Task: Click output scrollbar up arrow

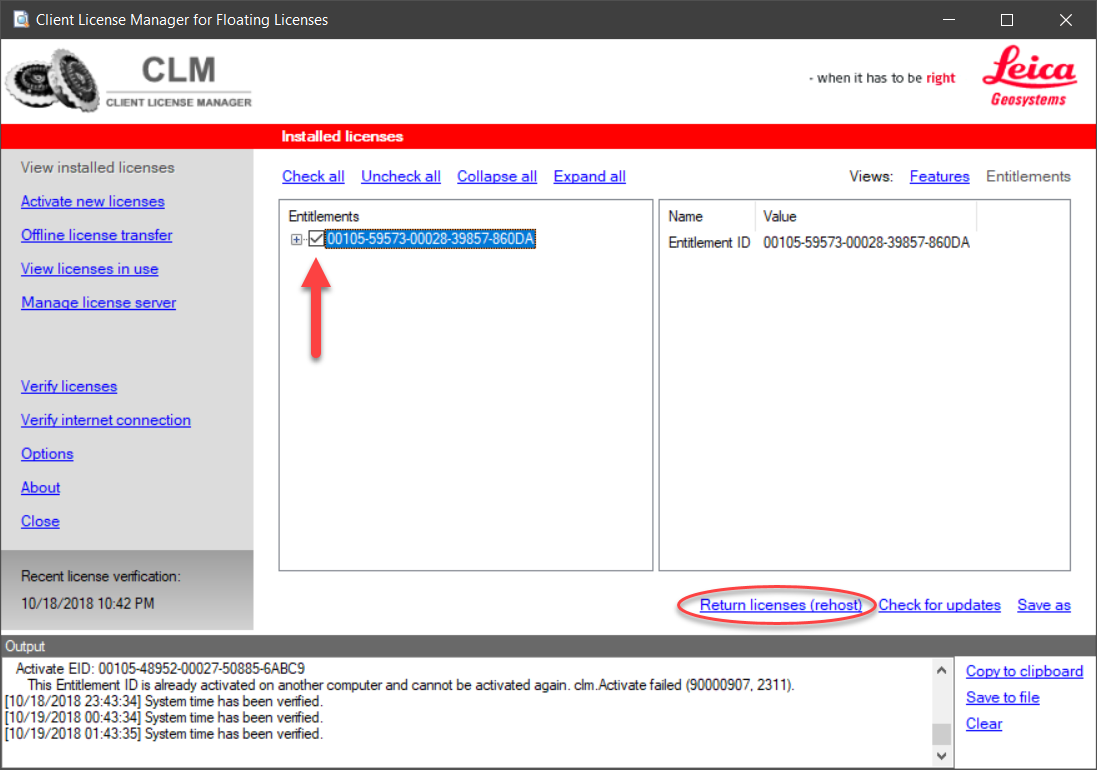Action: [942, 670]
